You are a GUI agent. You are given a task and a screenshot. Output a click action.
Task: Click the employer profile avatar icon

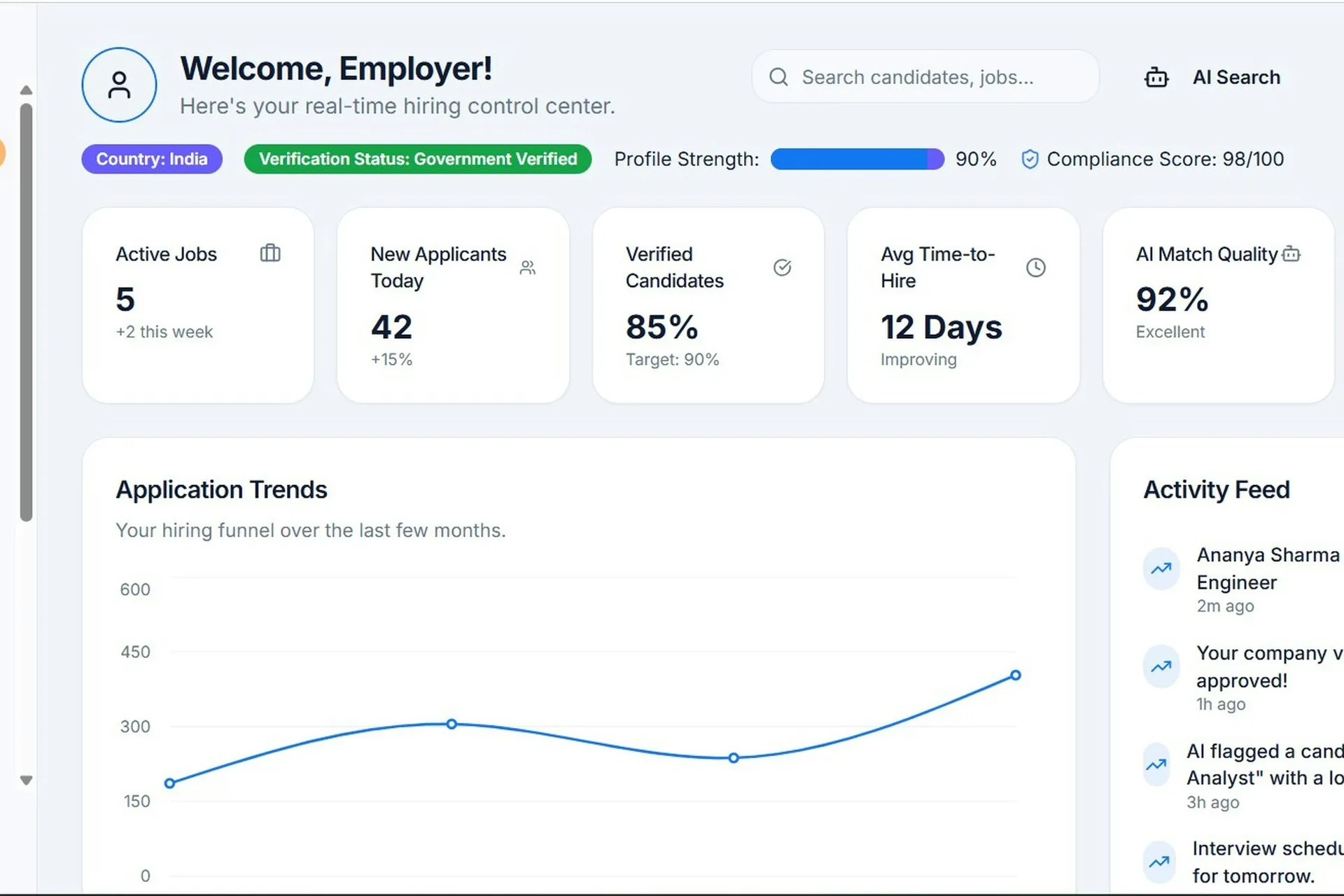click(119, 85)
